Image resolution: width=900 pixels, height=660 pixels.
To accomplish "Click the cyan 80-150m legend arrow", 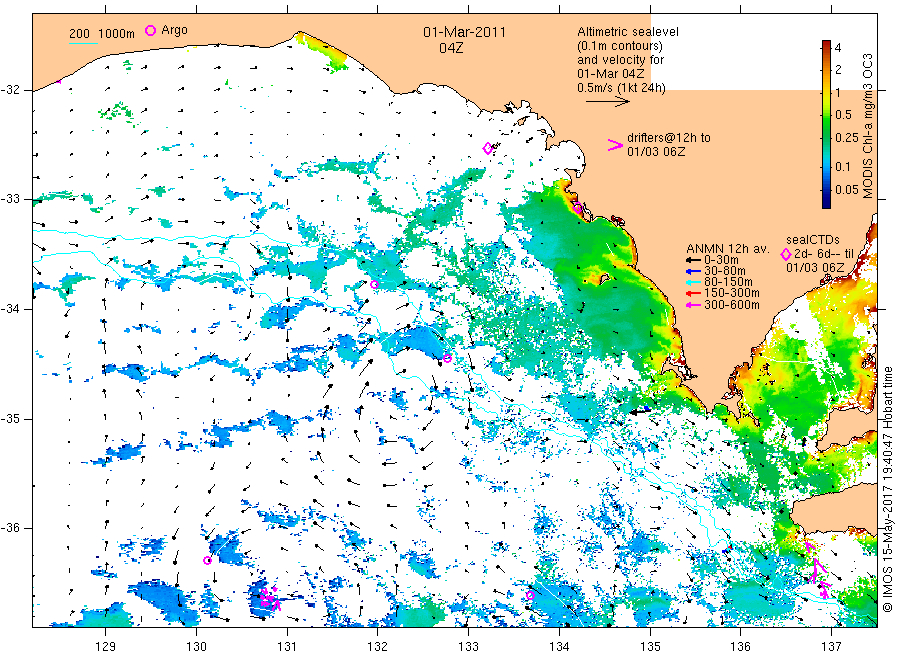I will 693,282.
